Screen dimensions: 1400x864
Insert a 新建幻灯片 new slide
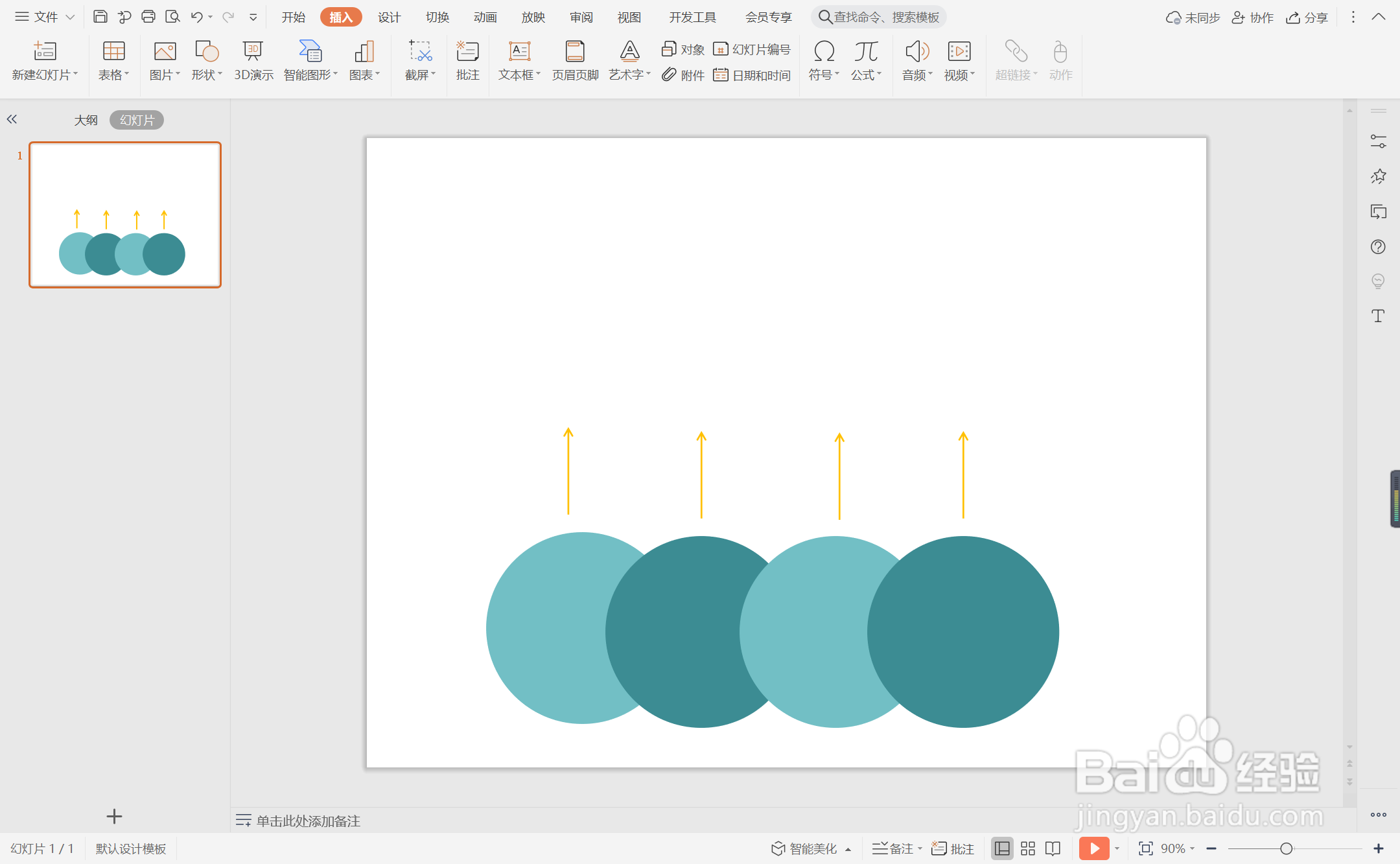(45, 61)
